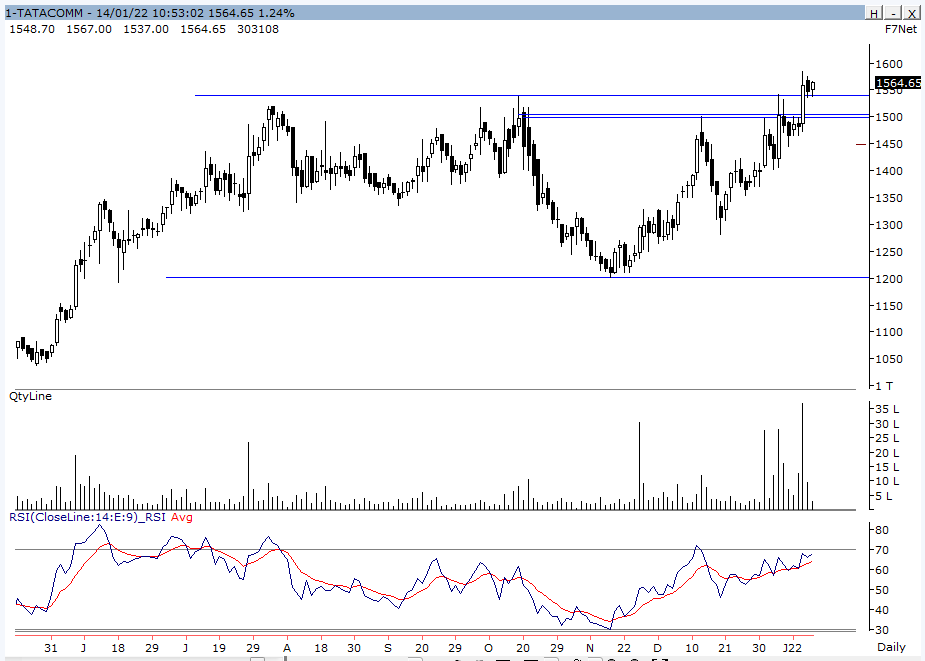Click the 1600 price axis label
The width and height of the screenshot is (925, 661).
pos(889,64)
